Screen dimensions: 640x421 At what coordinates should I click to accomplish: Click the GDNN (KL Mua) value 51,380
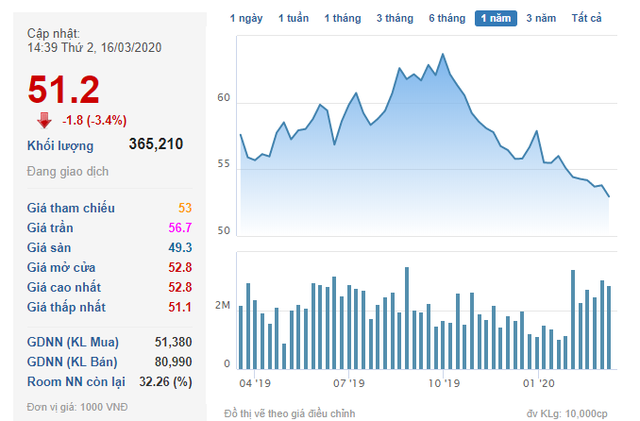[x=173, y=342]
